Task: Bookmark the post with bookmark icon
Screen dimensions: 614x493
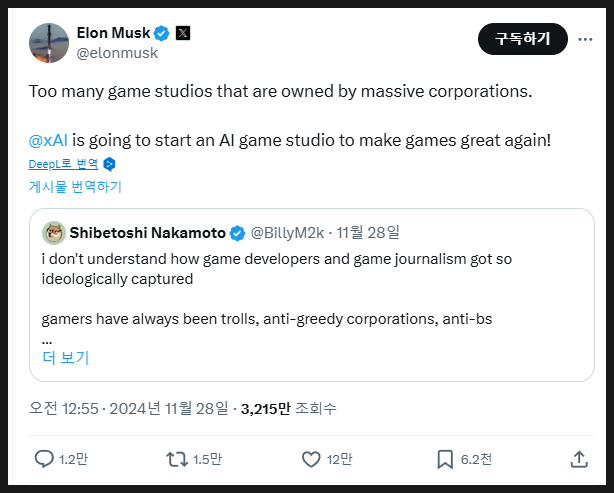Action: coord(445,459)
